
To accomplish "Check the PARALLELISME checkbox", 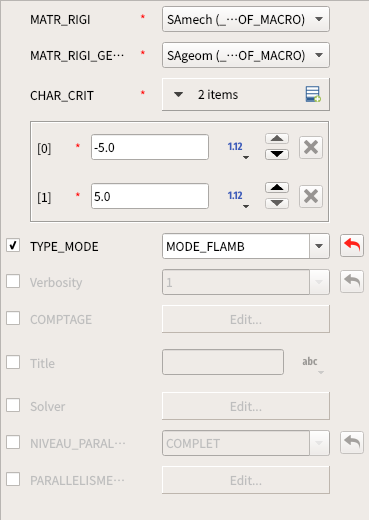I will (x=13, y=479).
